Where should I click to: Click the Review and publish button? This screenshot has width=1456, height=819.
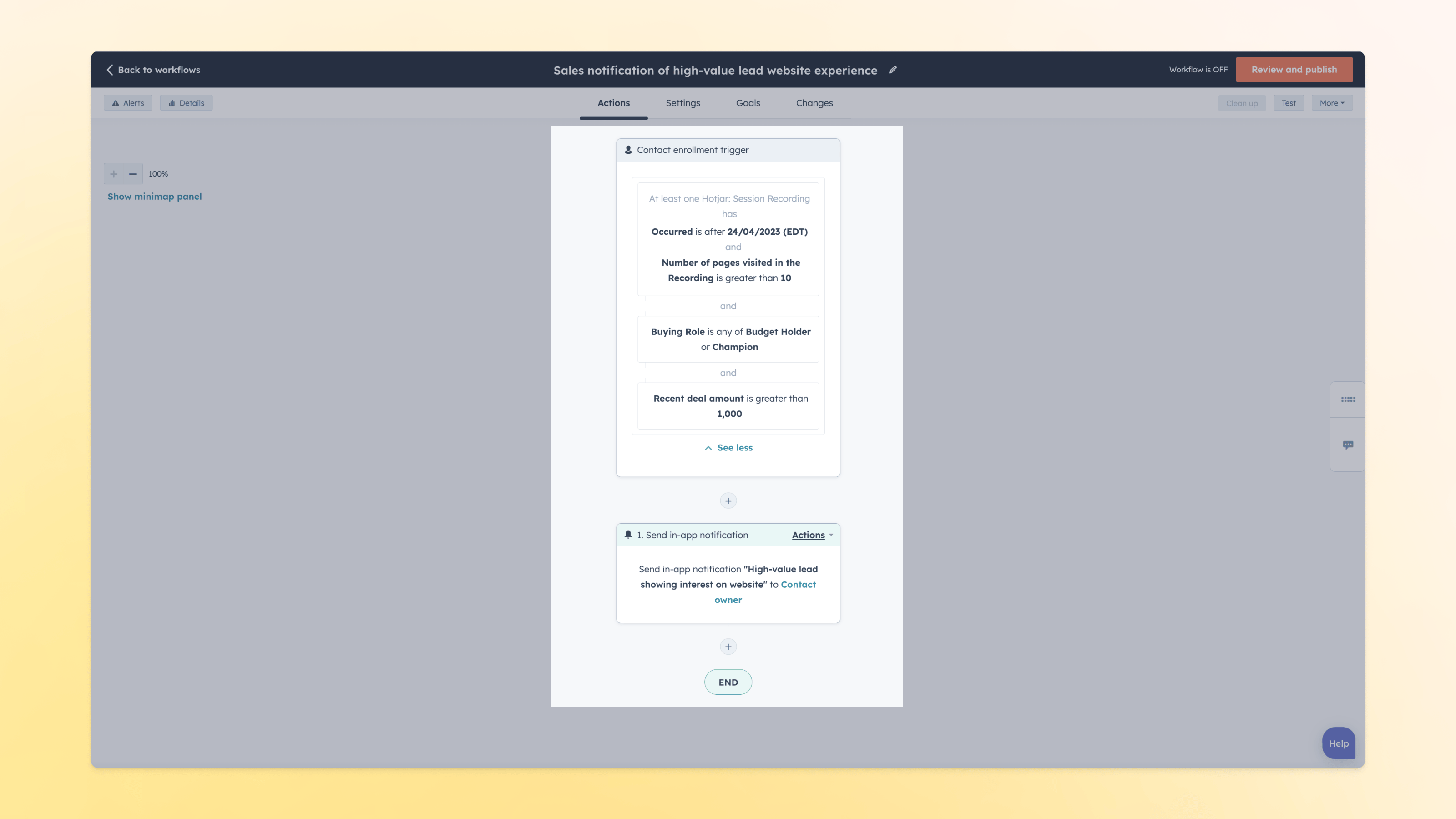coord(1294,70)
